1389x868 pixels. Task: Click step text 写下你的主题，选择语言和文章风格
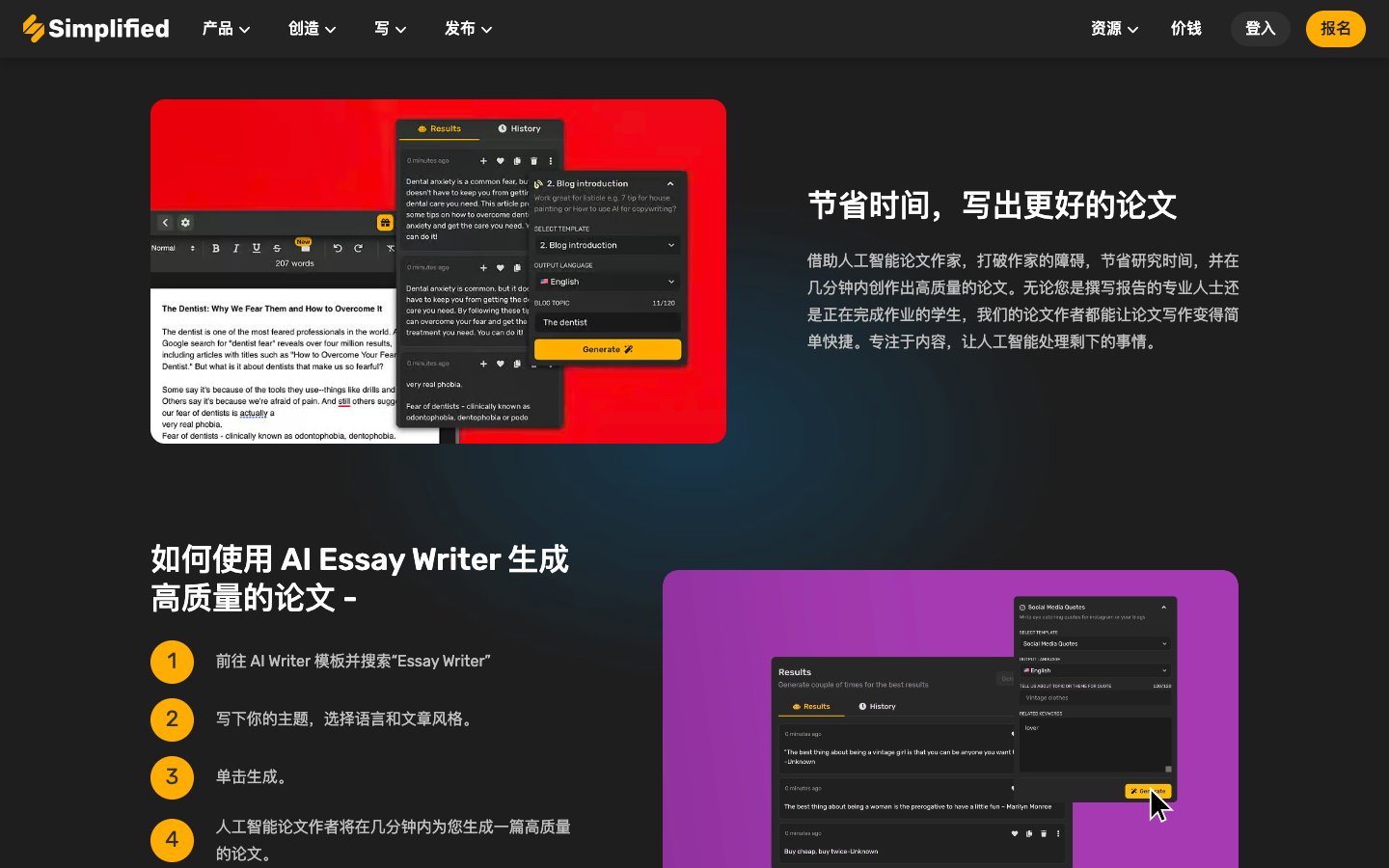pos(347,719)
